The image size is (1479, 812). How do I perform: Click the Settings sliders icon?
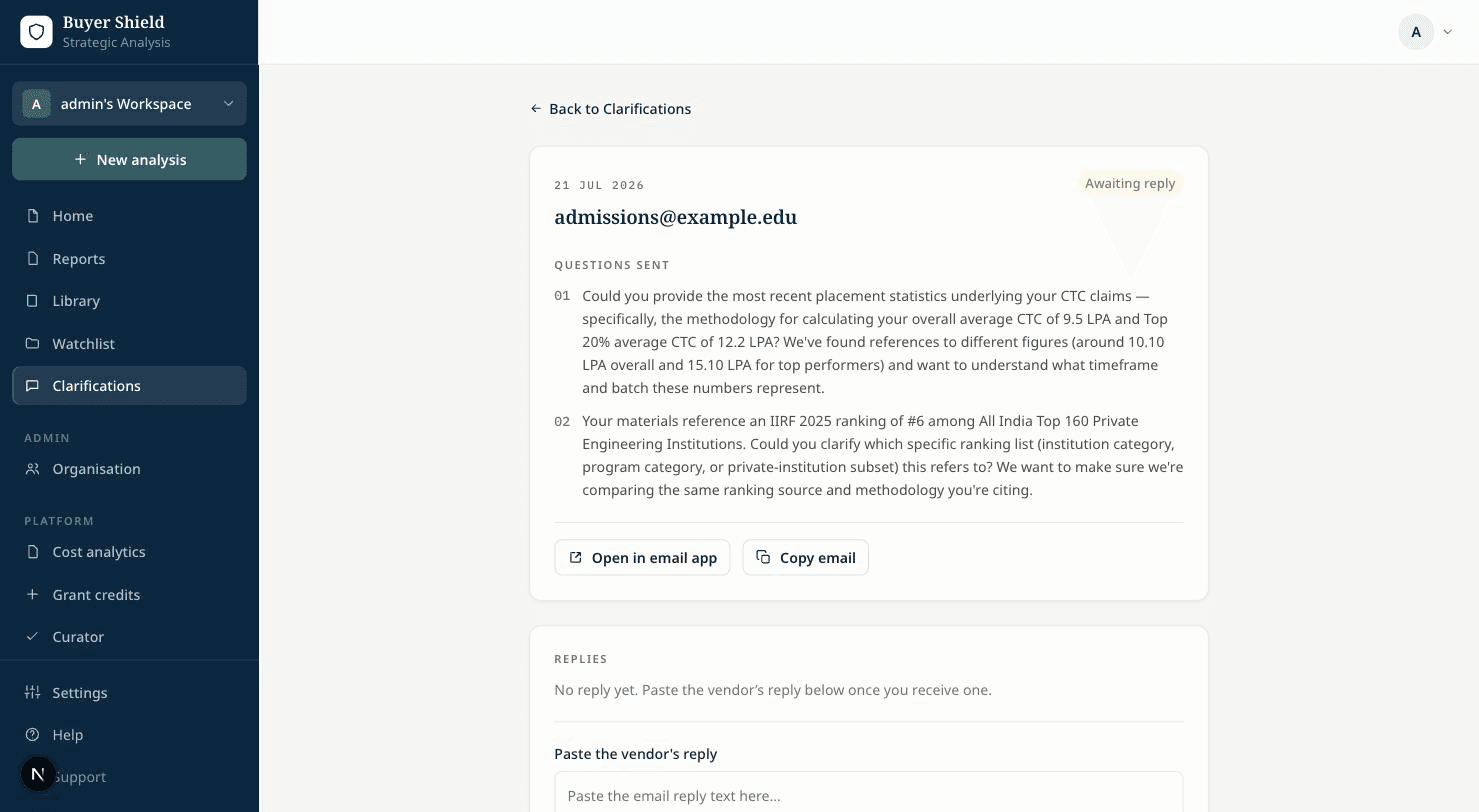[33, 693]
